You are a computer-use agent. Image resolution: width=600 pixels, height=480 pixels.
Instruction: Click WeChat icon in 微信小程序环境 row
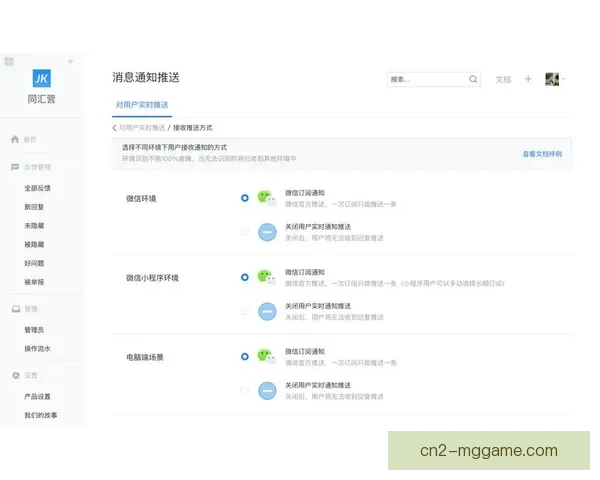coord(267,277)
